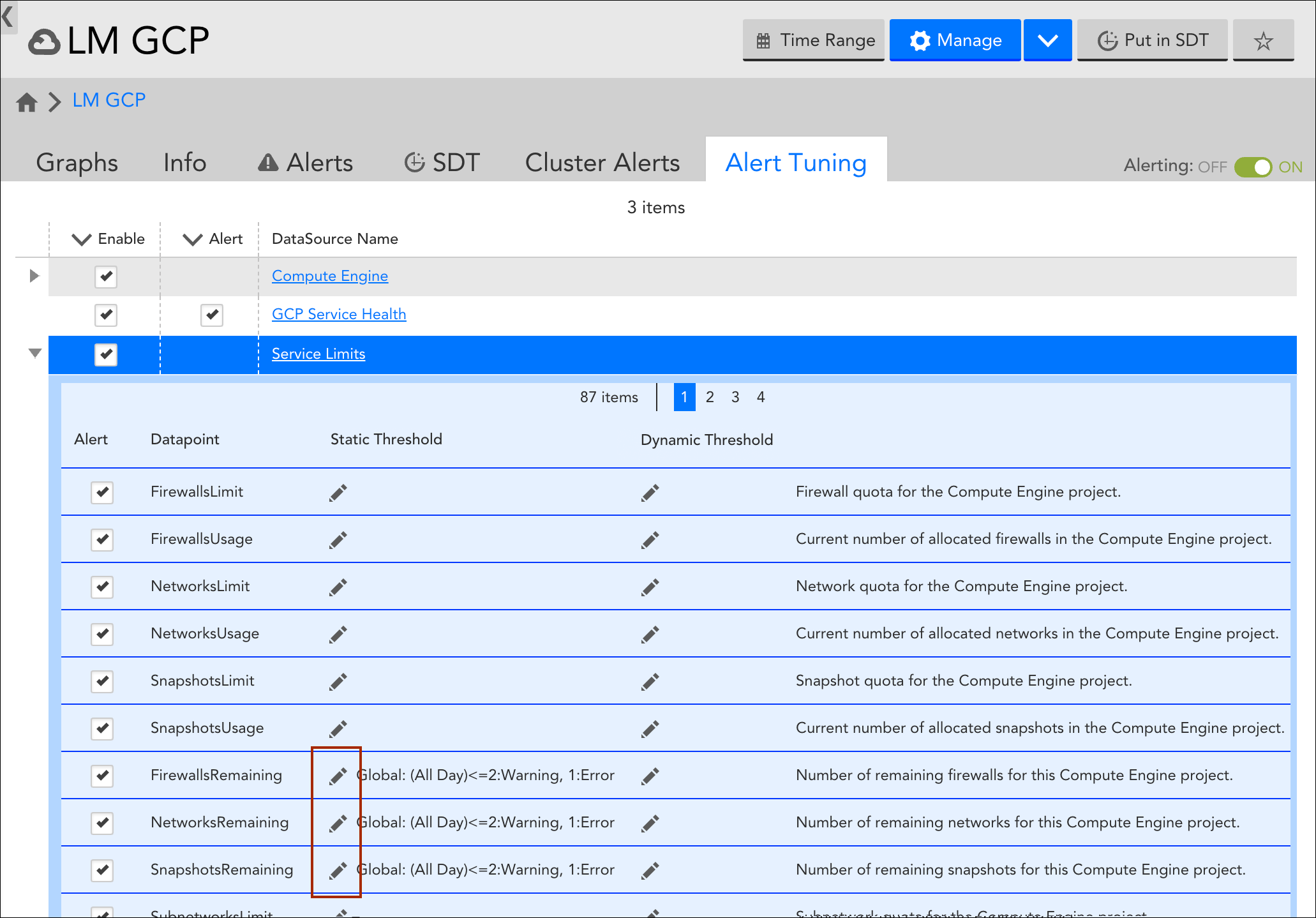Edit static threshold pencil for SnapshotsUsage
This screenshot has width=1316, height=918.
(338, 728)
